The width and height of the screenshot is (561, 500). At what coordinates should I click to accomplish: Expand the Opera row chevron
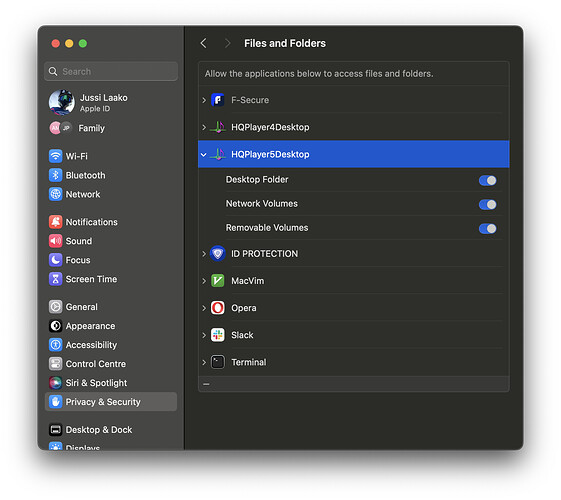[204, 308]
